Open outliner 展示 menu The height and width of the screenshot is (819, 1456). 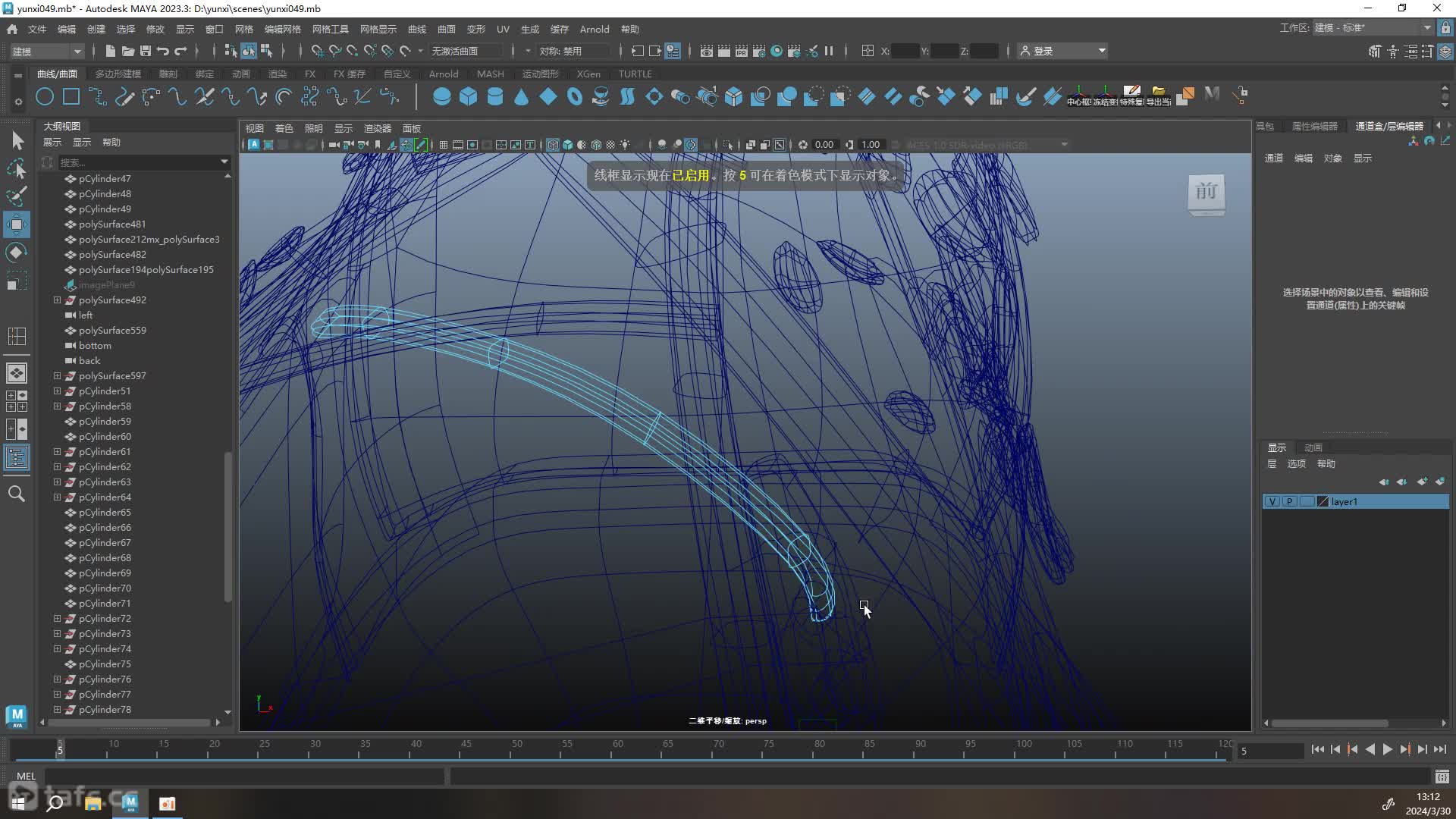tap(52, 142)
